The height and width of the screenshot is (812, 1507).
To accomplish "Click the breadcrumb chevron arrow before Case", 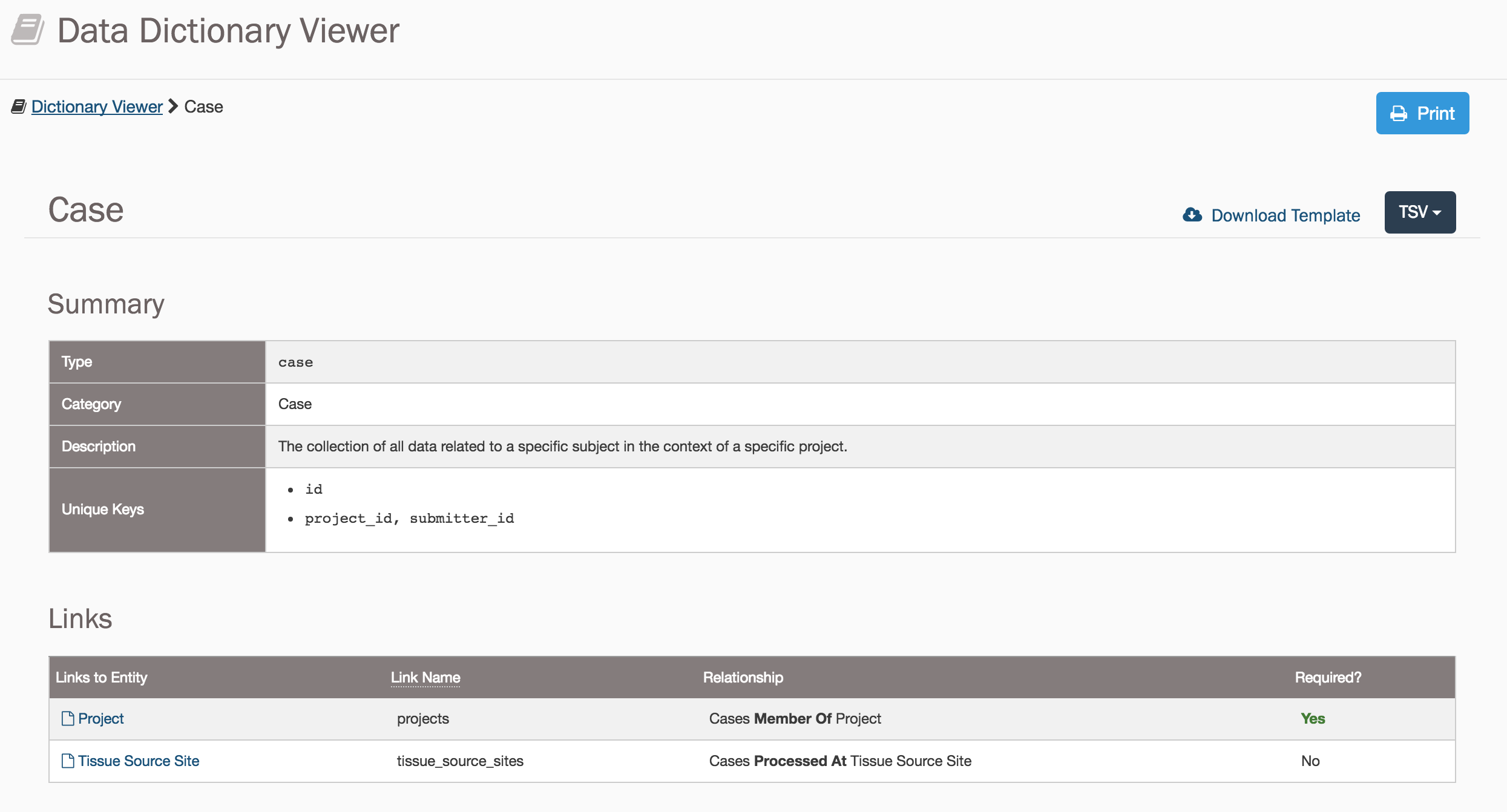I will point(173,106).
